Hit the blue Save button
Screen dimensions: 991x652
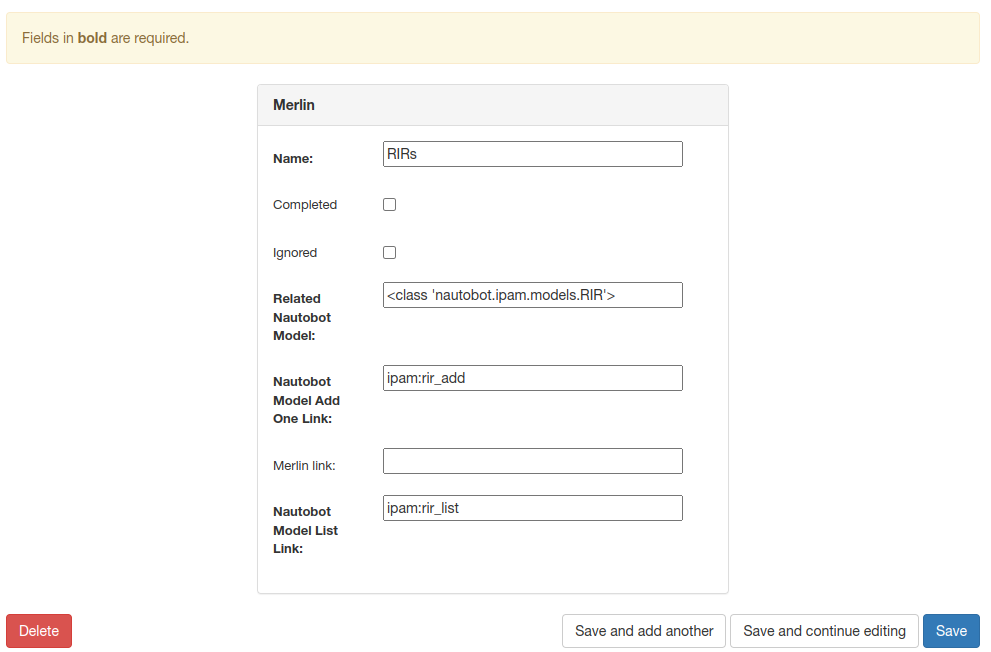pyautogui.click(x=951, y=631)
